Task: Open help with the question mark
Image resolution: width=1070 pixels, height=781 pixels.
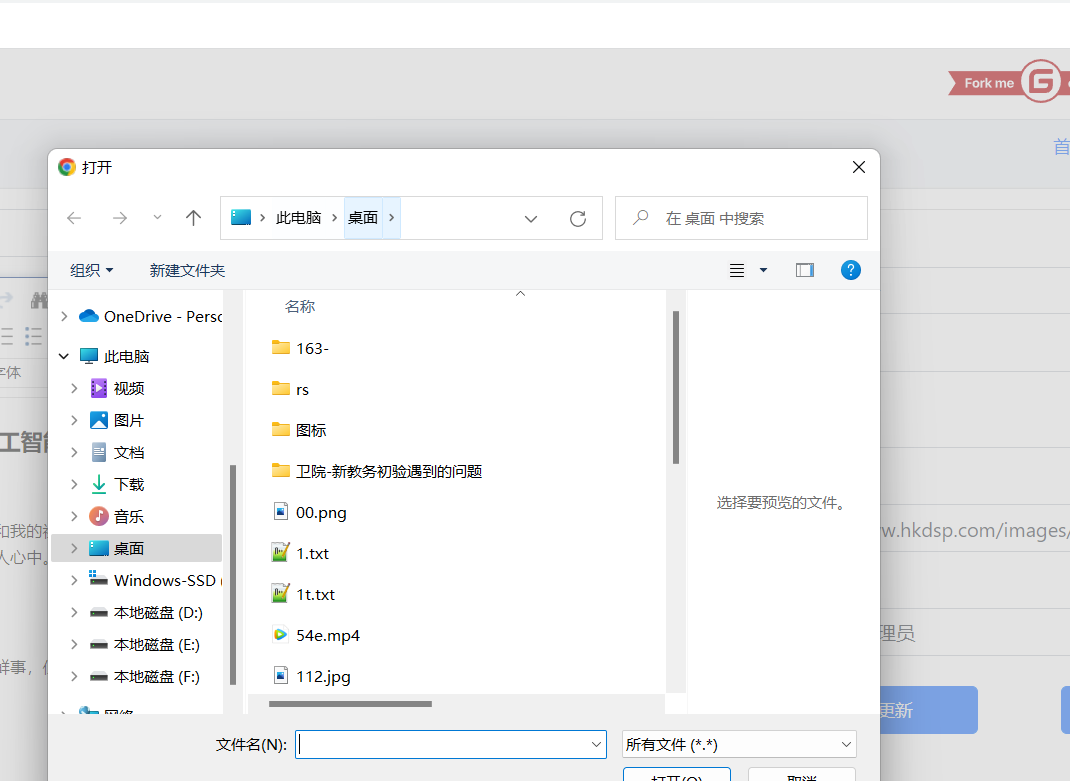Action: click(x=850, y=270)
